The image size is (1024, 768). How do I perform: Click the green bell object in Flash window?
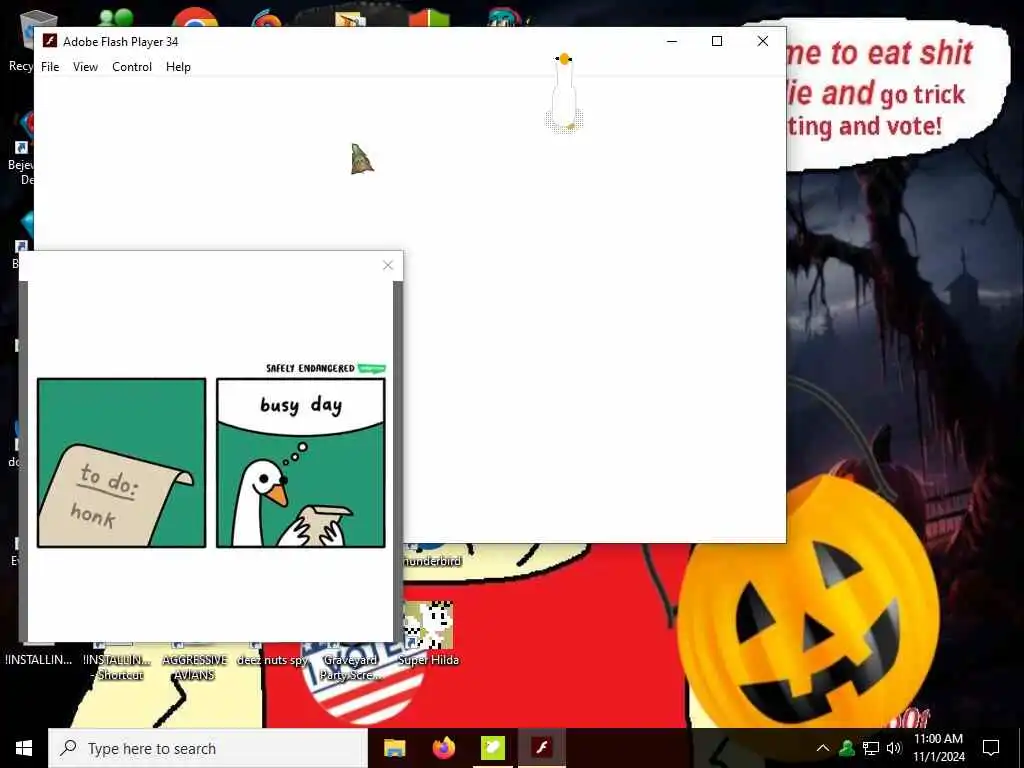[362, 159]
